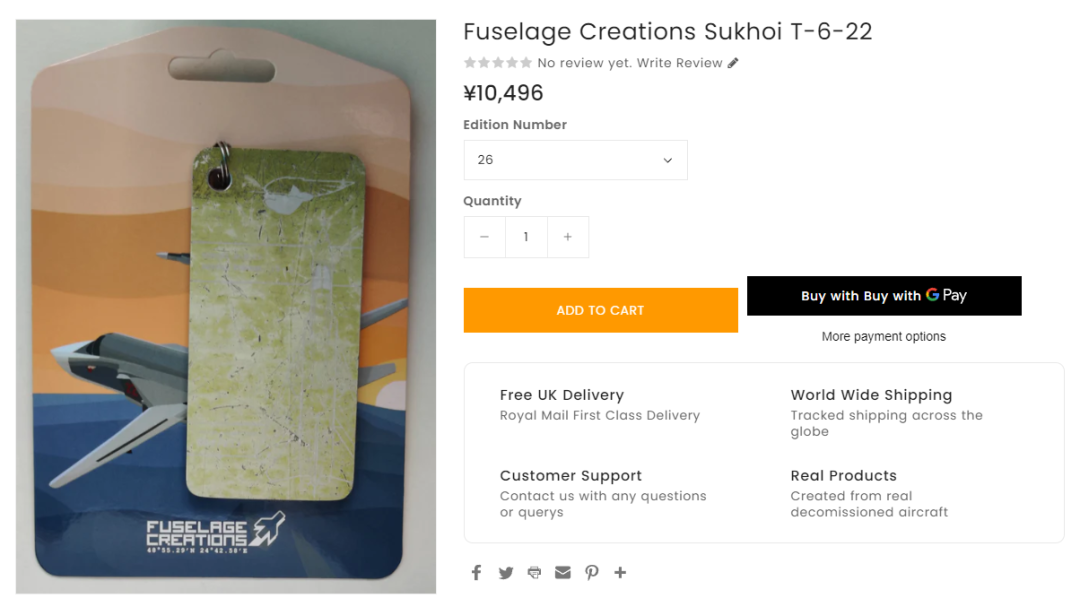Decrease quantity with minus button
This screenshot has width=1080, height=607.
(484, 237)
